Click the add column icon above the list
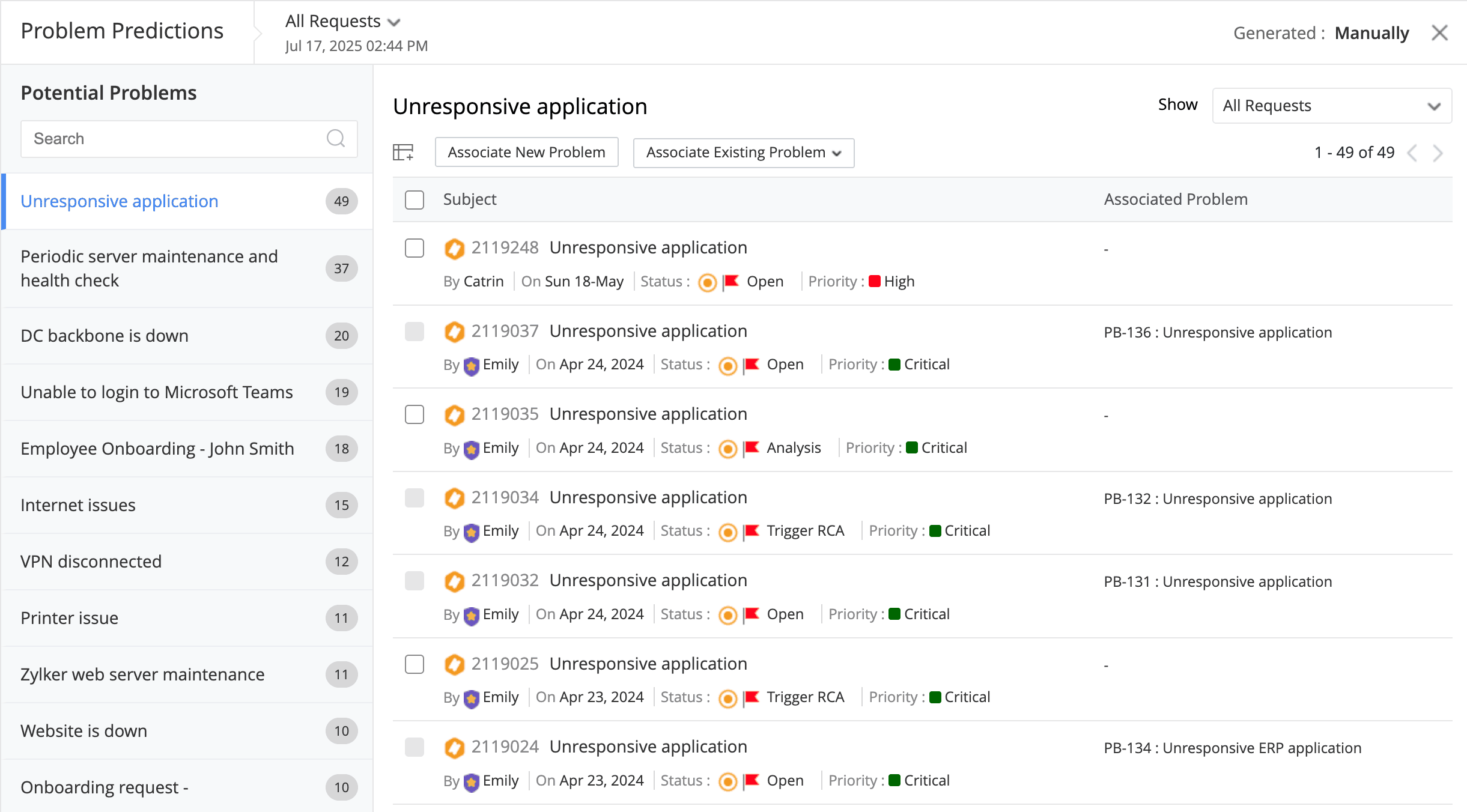Viewport: 1467px width, 812px height. coord(403,153)
